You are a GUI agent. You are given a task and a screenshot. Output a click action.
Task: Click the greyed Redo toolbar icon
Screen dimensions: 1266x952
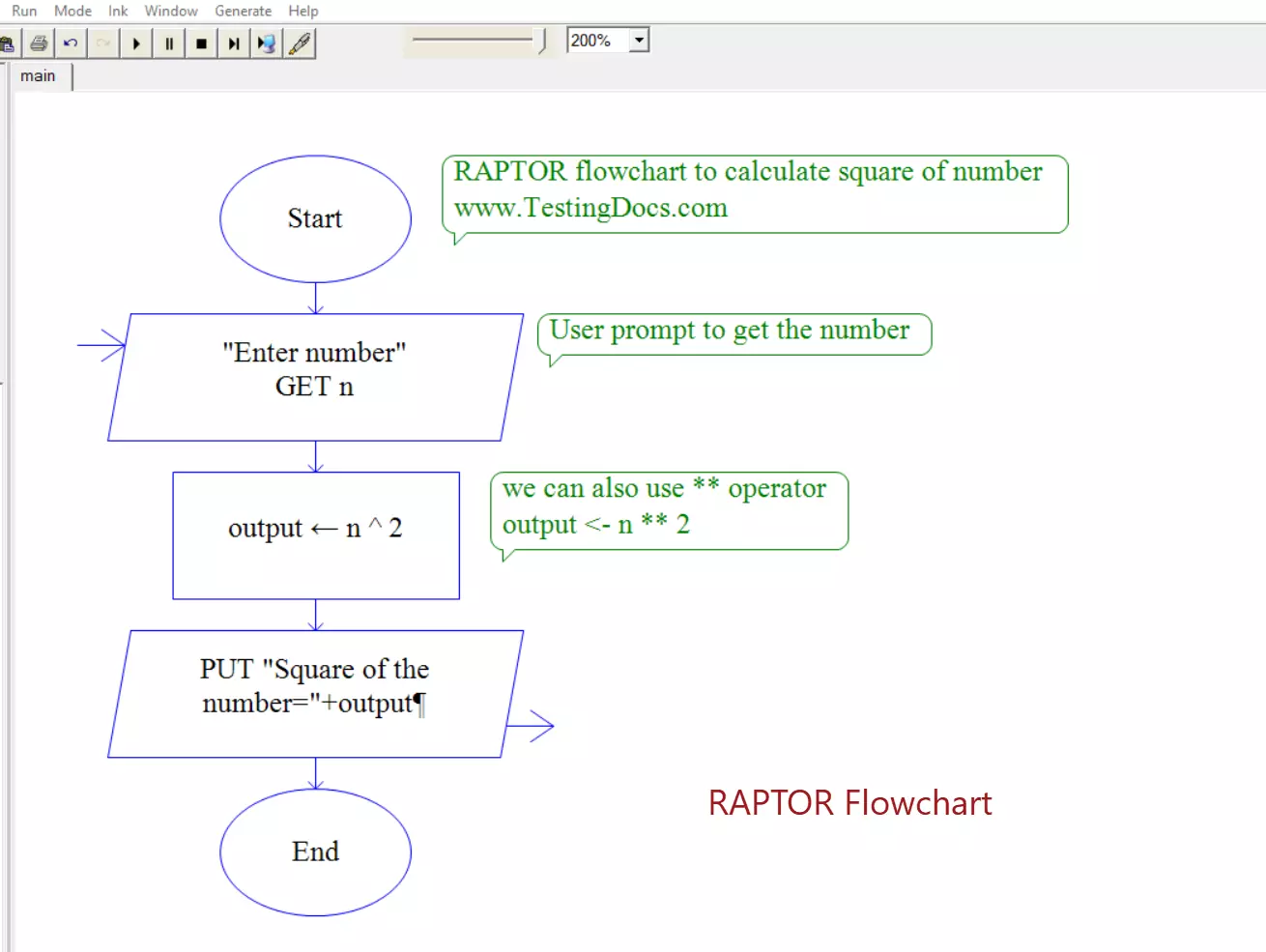(103, 43)
